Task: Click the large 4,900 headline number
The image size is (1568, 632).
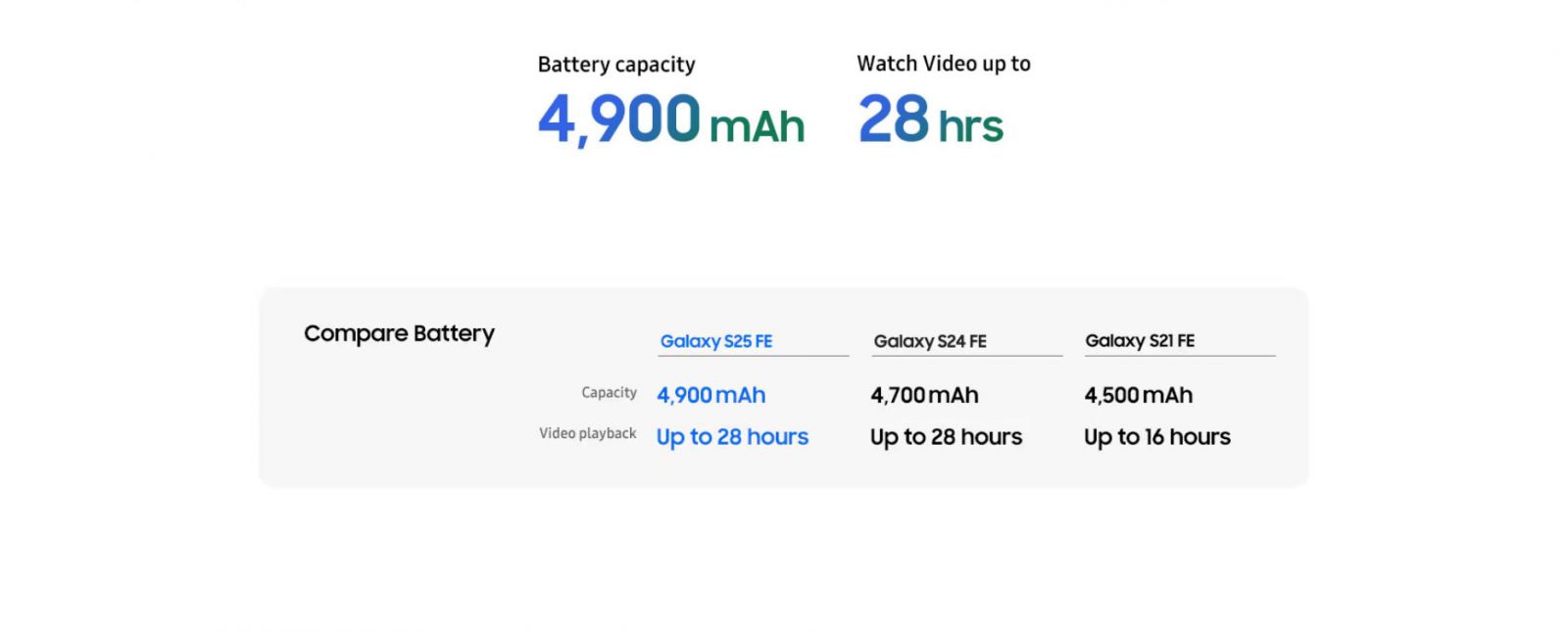Action: pos(618,120)
